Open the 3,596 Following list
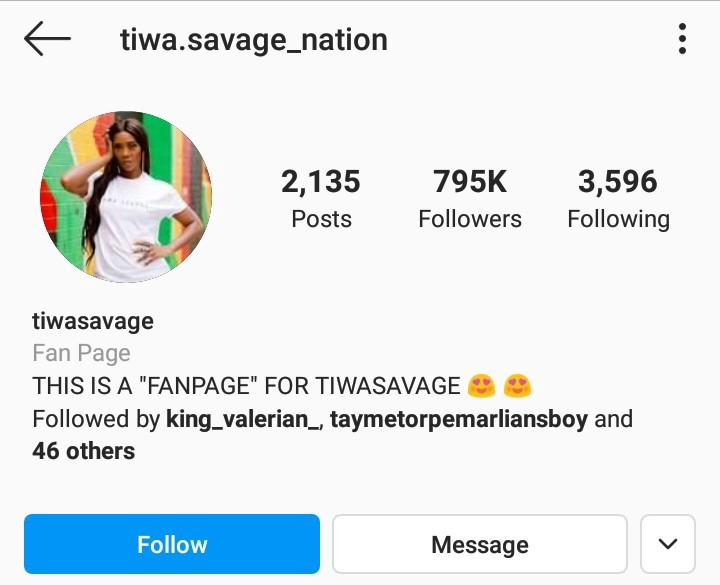This screenshot has height=585, width=720. point(618,198)
